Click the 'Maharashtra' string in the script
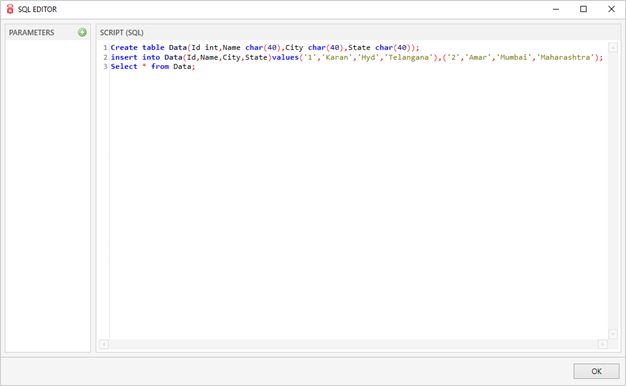This screenshot has width=626, height=386. coord(565,57)
